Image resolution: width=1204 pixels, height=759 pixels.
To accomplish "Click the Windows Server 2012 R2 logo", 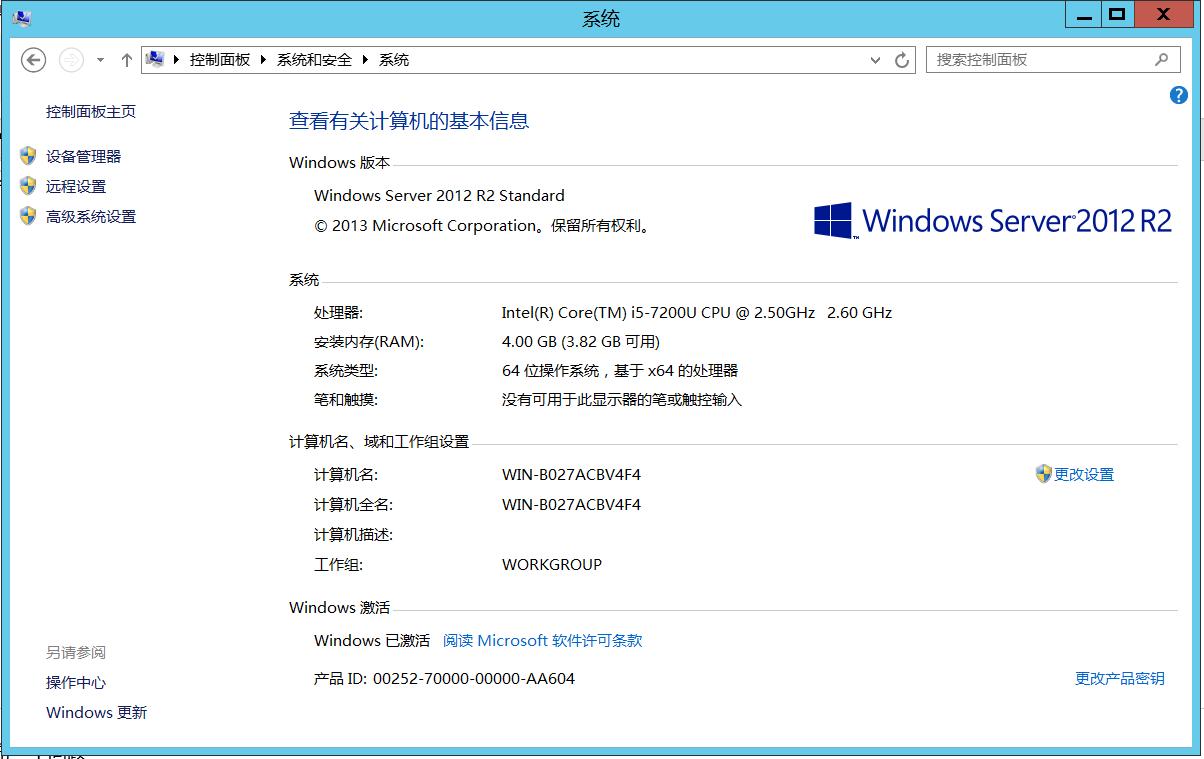I will (x=993, y=220).
